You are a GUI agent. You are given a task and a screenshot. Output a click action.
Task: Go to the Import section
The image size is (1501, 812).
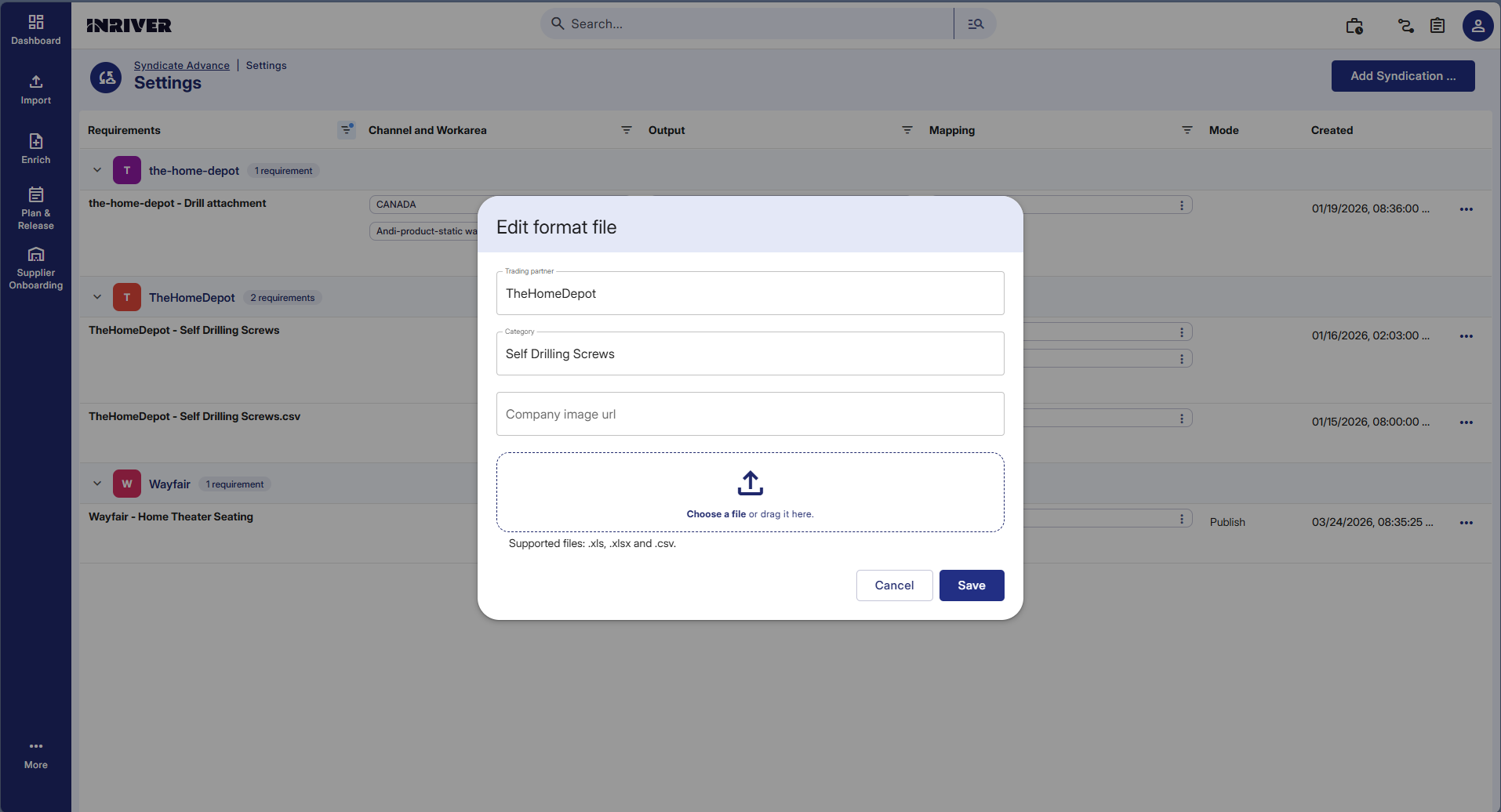[36, 89]
